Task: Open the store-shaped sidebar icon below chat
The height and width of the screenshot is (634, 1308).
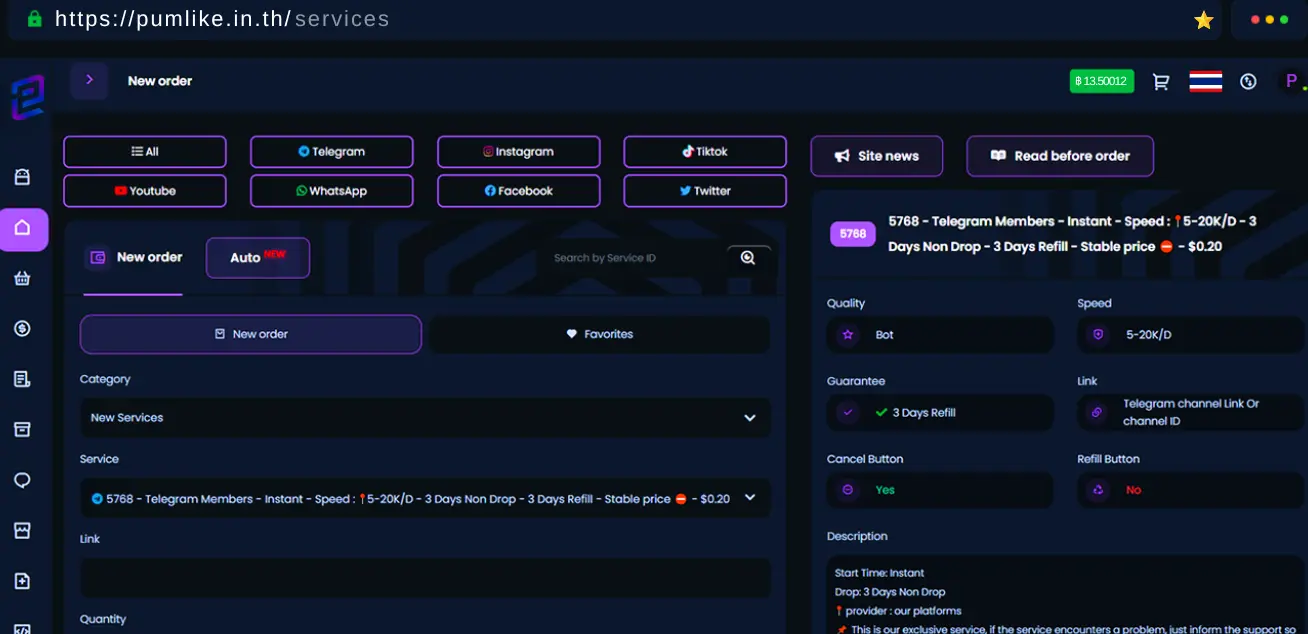Action: point(23,530)
